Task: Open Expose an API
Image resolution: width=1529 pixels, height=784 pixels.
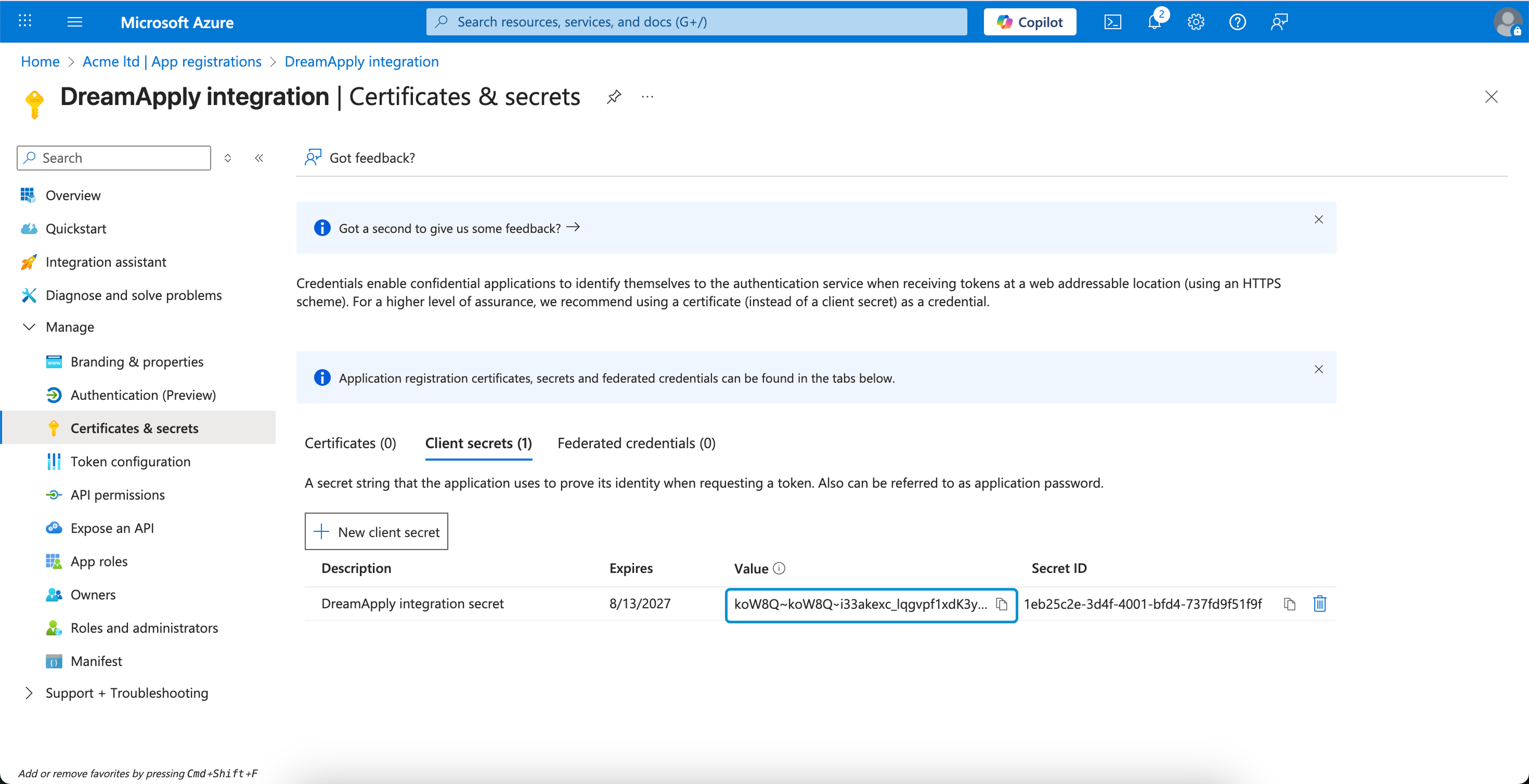Action: point(112,528)
